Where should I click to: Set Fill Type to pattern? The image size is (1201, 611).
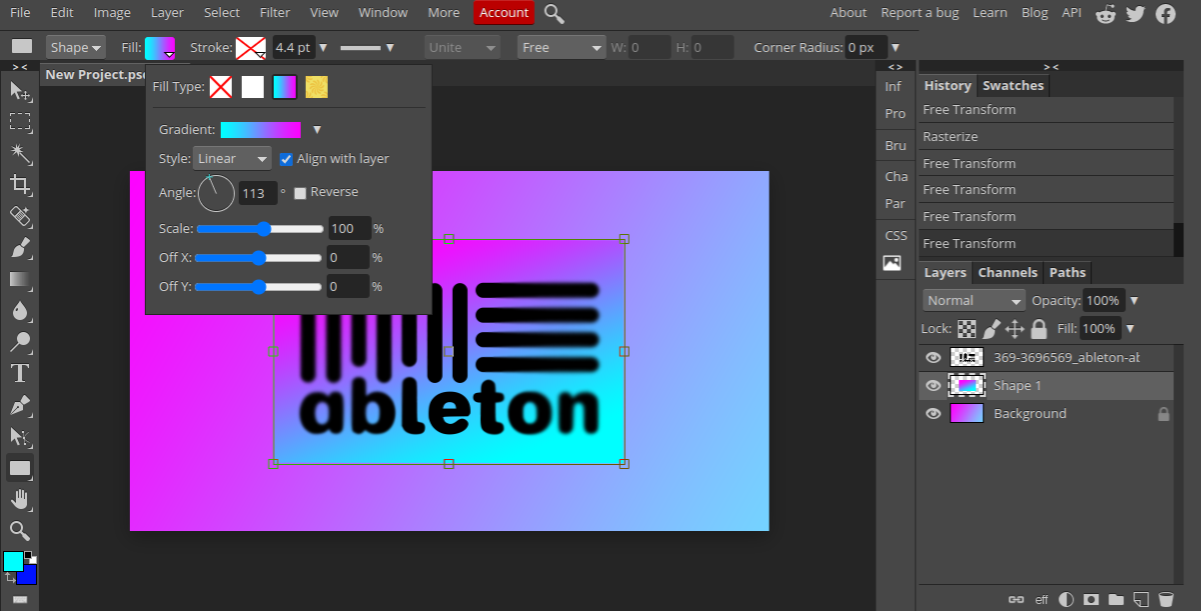click(x=317, y=87)
